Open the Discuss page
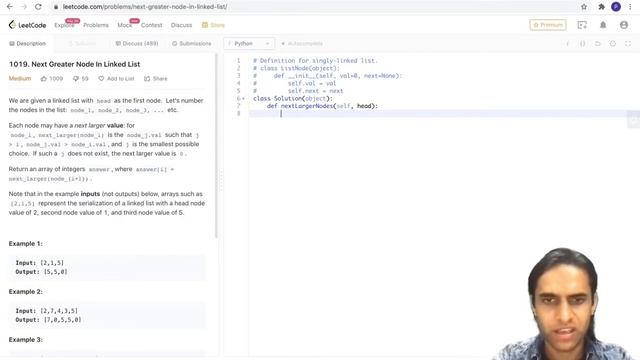 [181, 25]
